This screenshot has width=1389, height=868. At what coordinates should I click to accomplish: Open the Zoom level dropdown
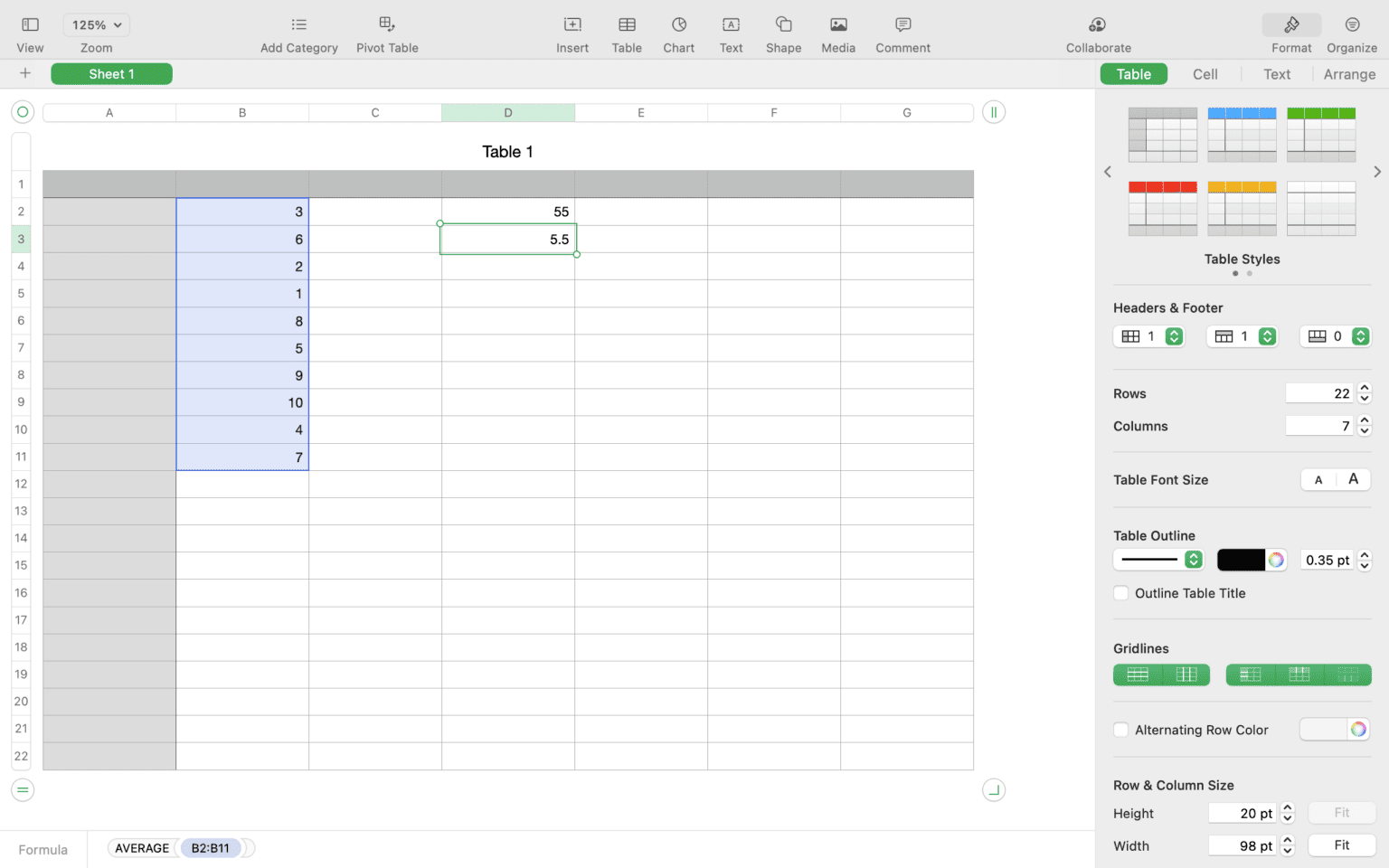(95, 24)
